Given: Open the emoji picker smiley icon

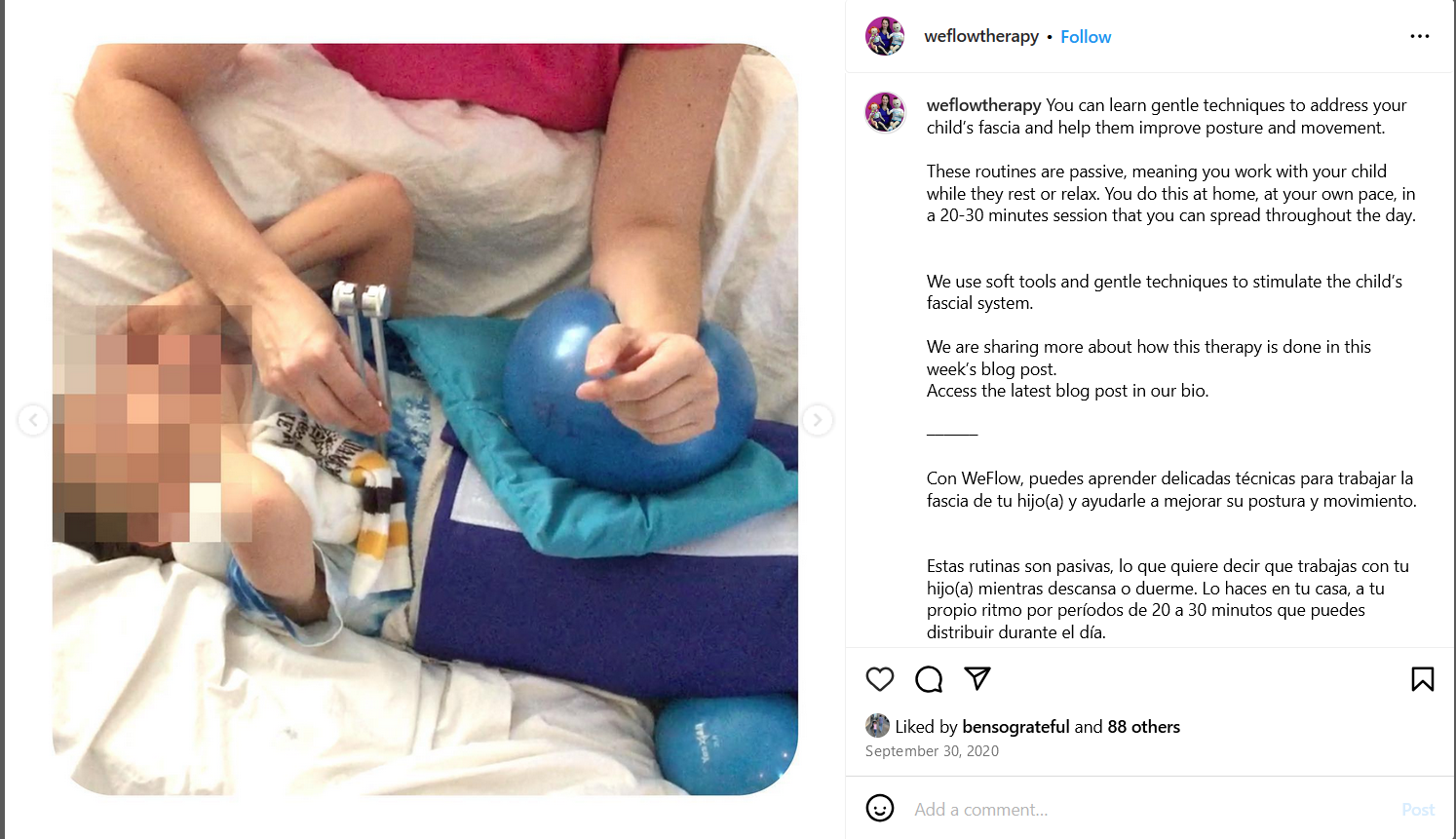Looking at the screenshot, I should pyautogui.click(x=880, y=808).
